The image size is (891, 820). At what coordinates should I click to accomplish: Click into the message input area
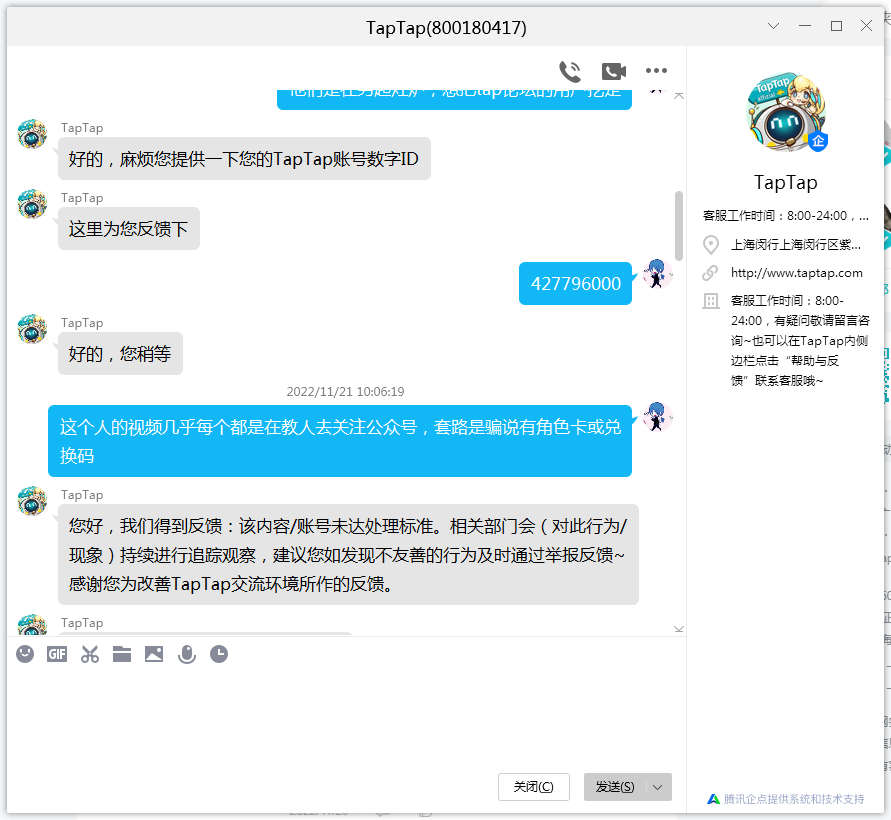pos(345,719)
